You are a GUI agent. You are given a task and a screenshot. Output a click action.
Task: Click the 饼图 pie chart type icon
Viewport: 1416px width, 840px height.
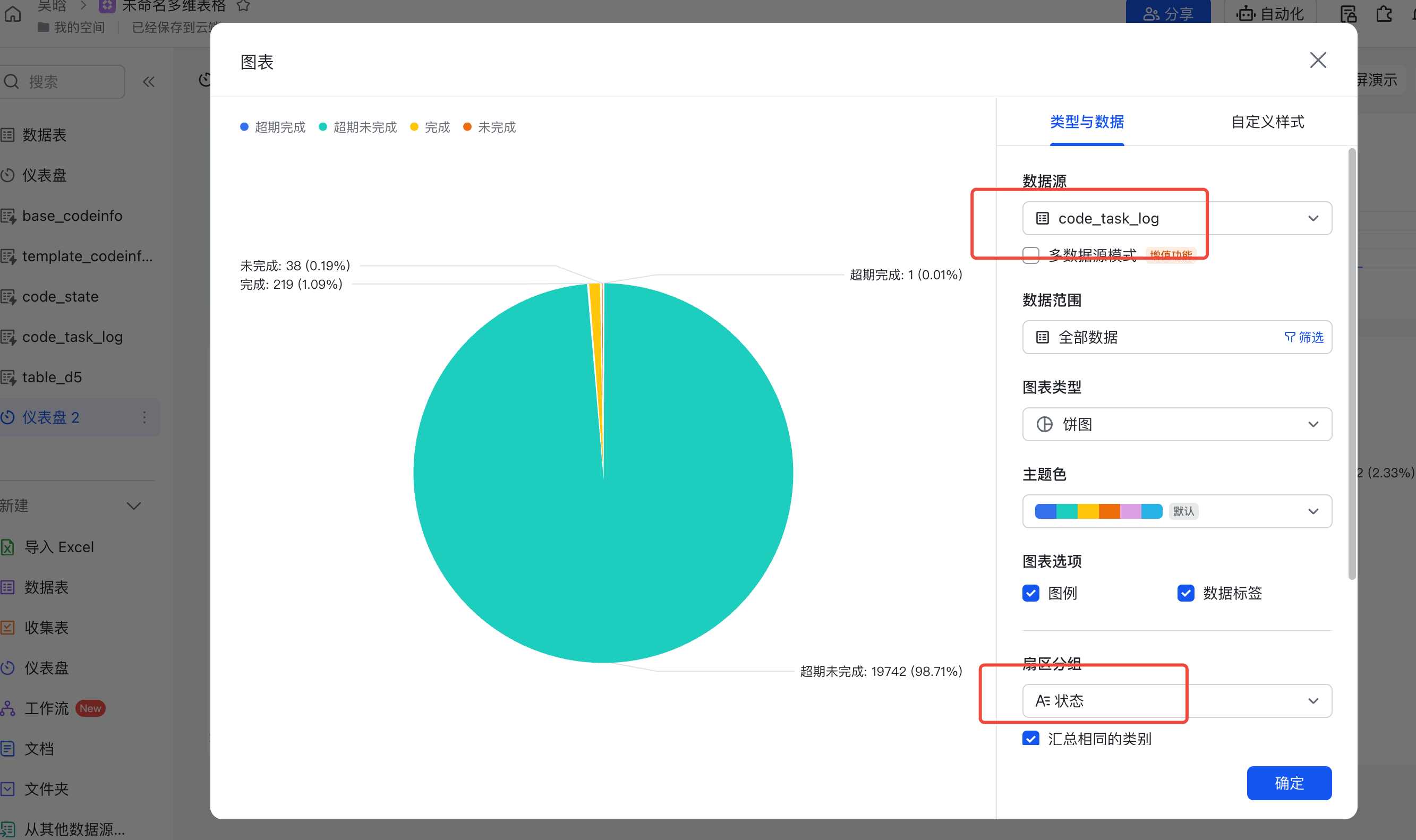(x=1044, y=424)
